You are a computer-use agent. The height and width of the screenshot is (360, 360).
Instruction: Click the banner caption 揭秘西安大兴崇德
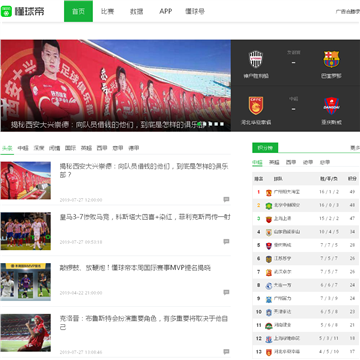click(x=107, y=125)
